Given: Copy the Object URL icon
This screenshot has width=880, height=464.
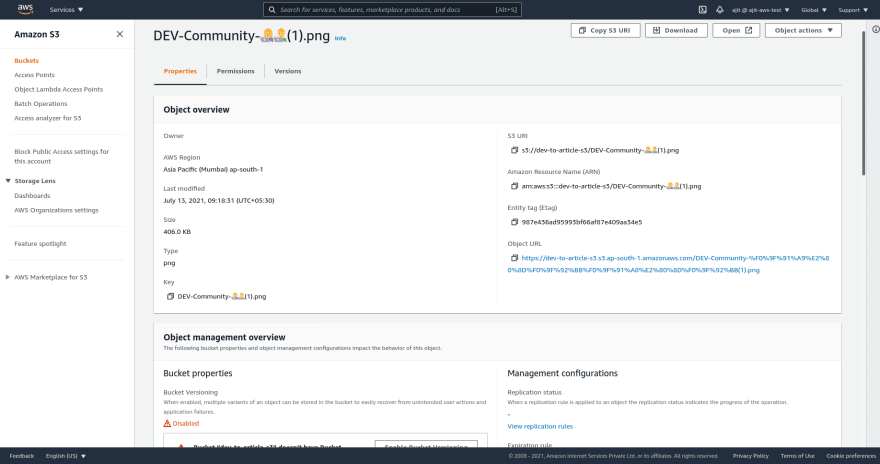Looking at the screenshot, I should 514,258.
